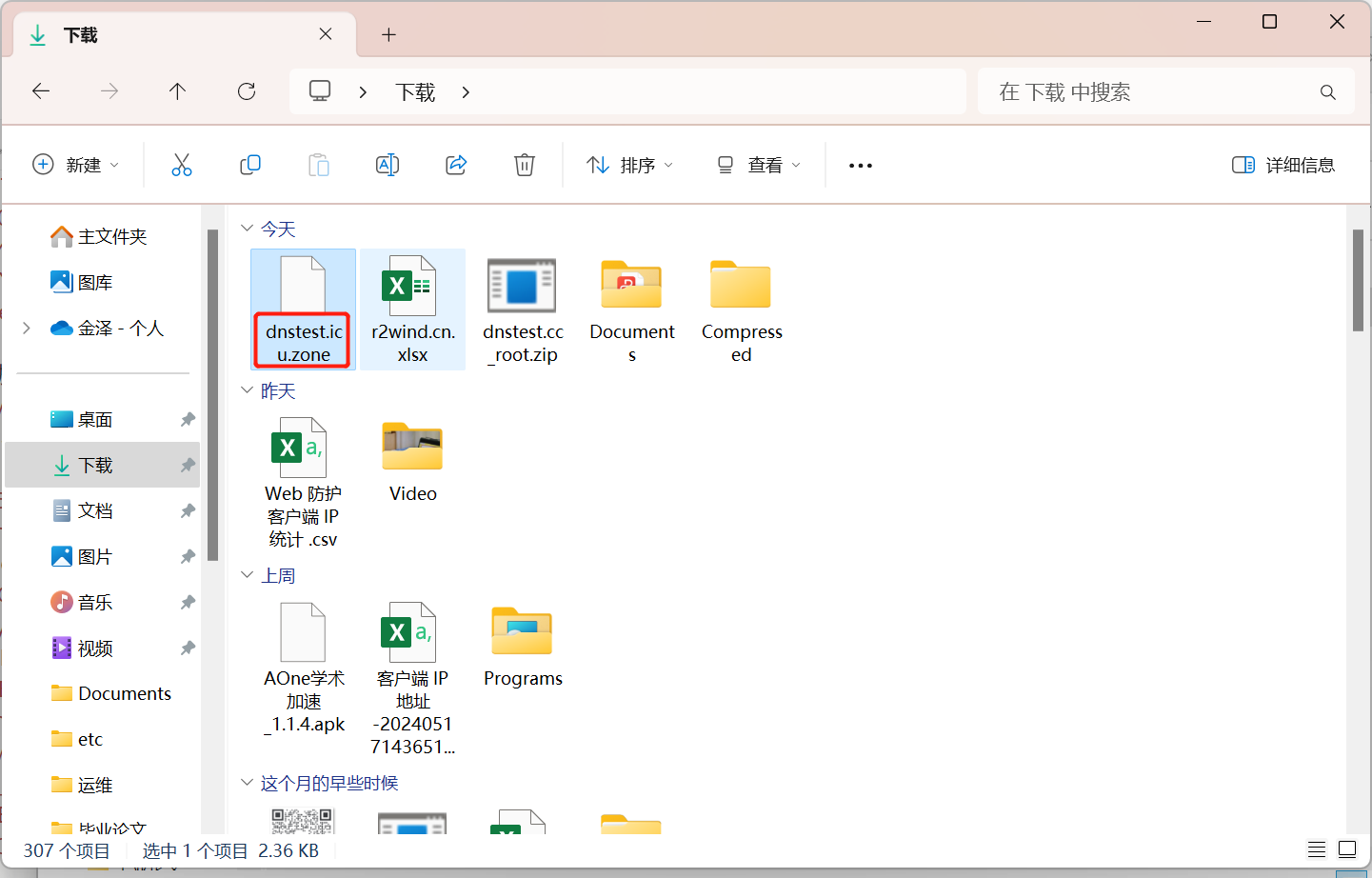Open the 查看 view dropdown
Viewport: 1372px width, 878px height.
(x=758, y=165)
